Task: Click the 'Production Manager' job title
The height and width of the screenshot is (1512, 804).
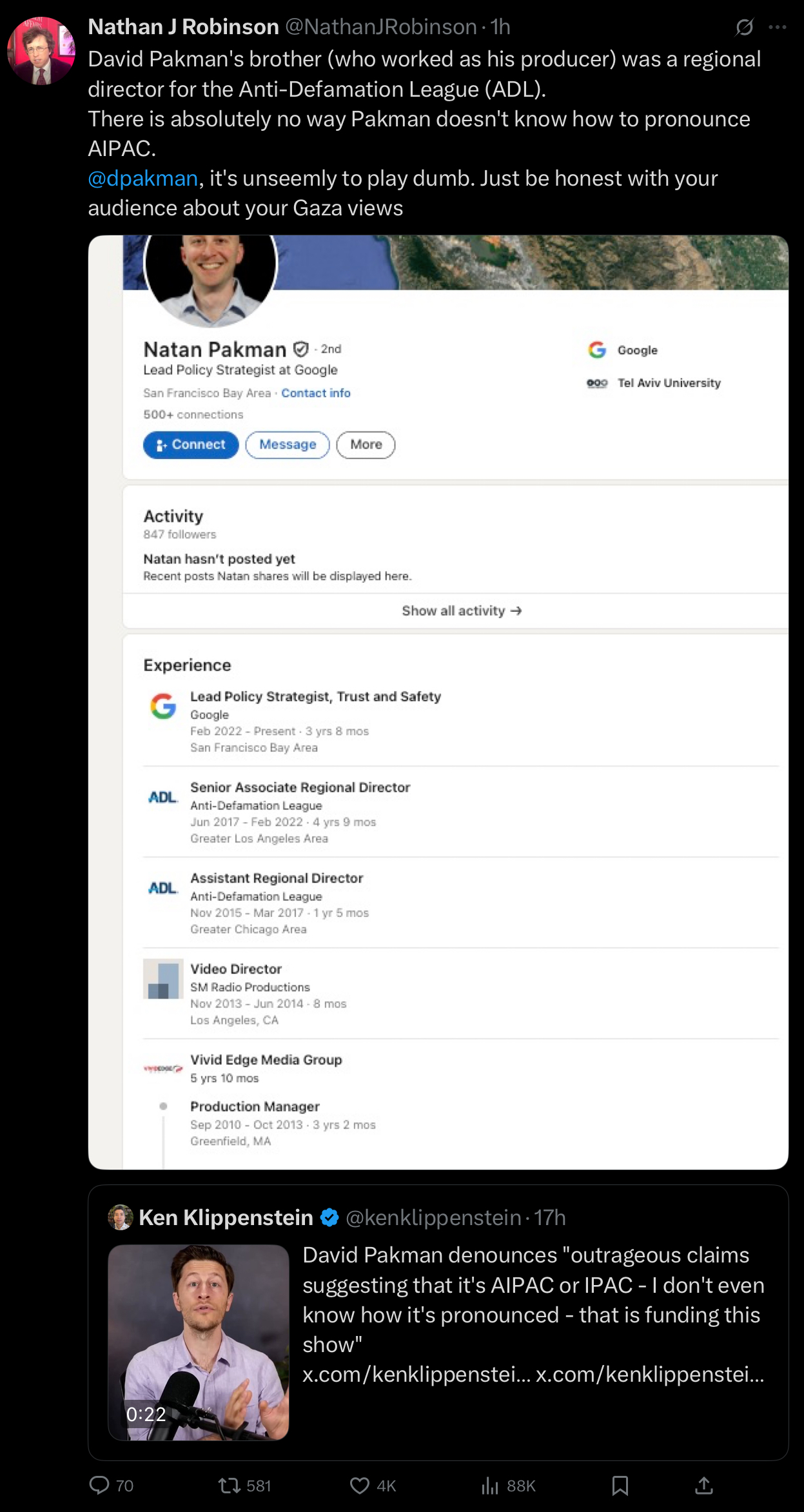Action: 255,1106
